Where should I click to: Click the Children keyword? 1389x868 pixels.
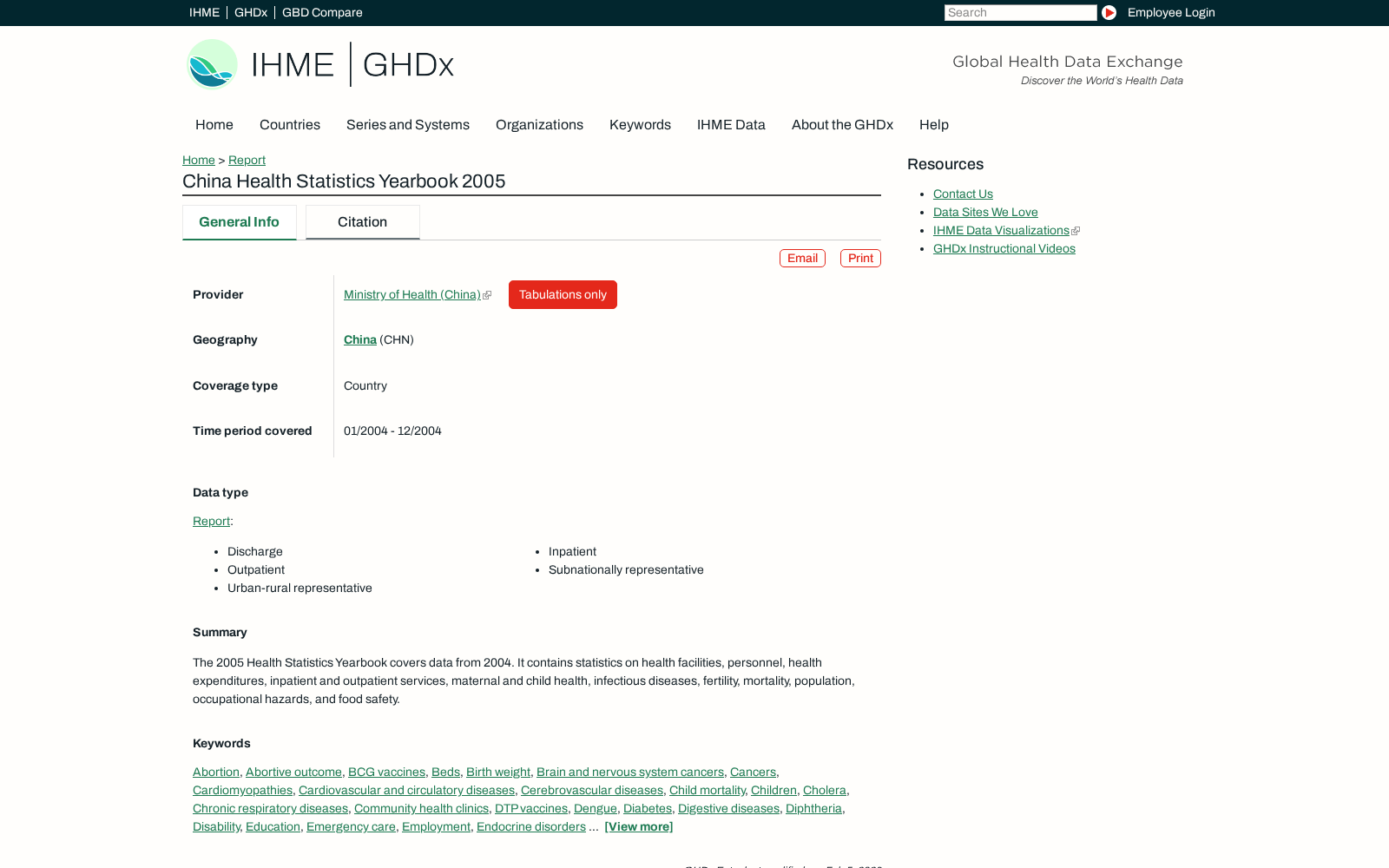pyautogui.click(x=773, y=790)
